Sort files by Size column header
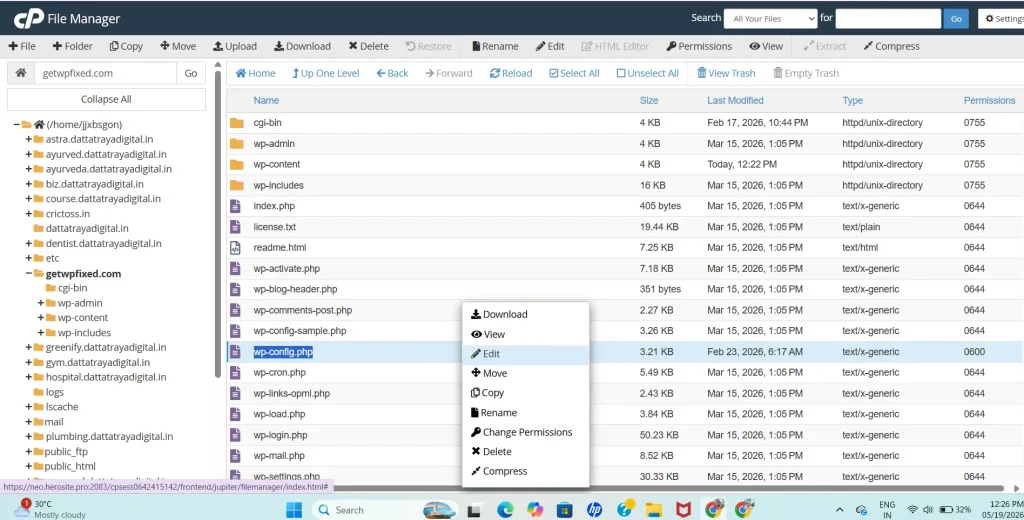1024x520 pixels. (x=648, y=100)
